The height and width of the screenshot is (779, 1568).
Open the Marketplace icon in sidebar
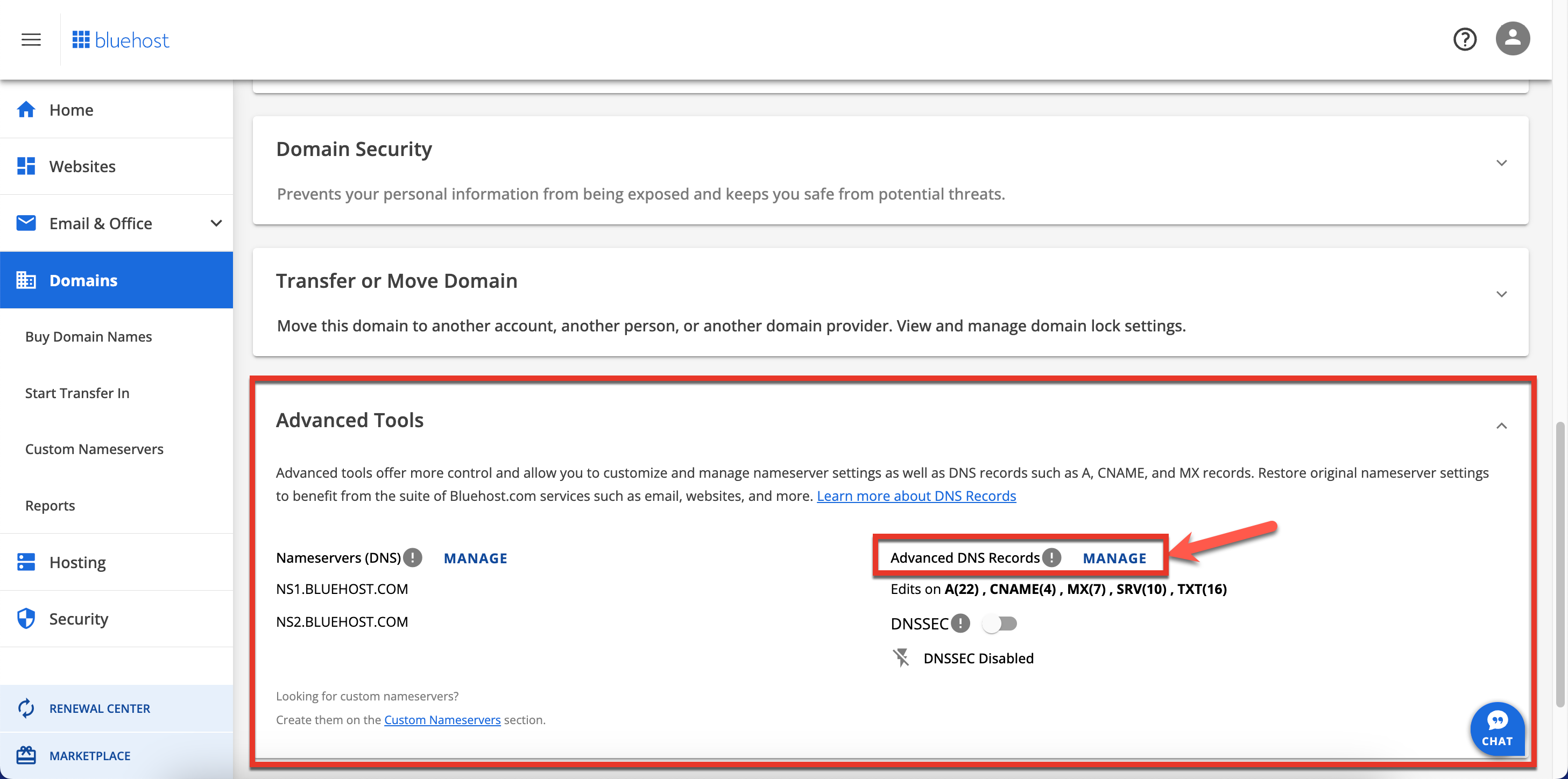(x=26, y=755)
